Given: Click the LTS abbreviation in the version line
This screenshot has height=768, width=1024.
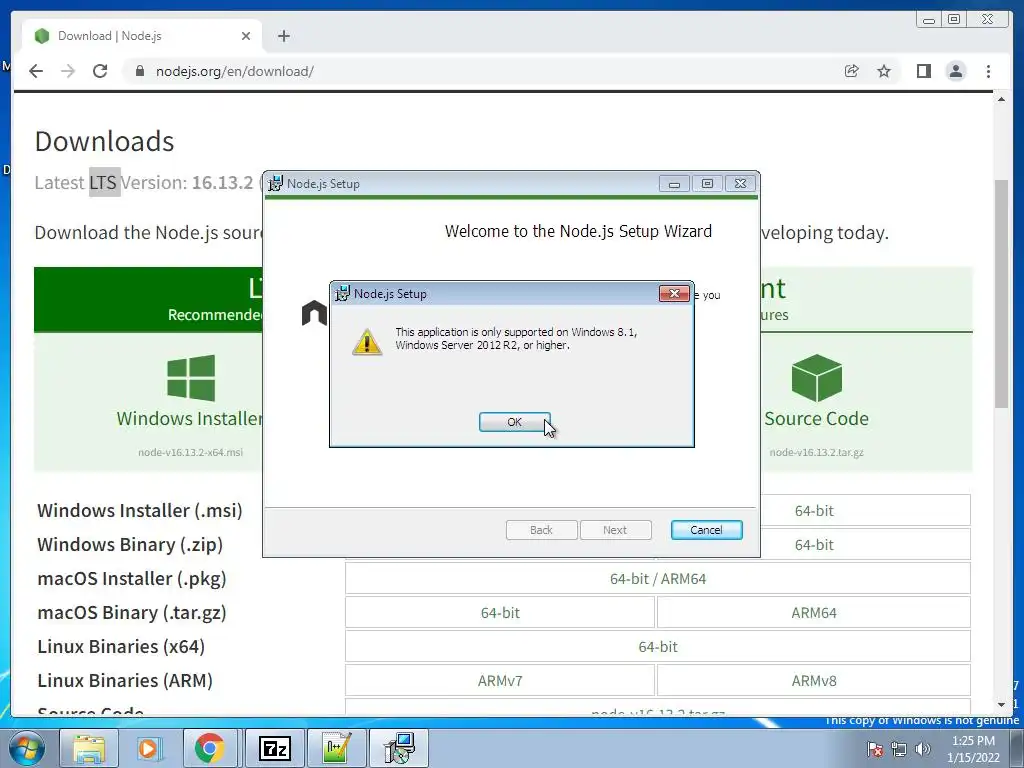Looking at the screenshot, I should pos(103,182).
